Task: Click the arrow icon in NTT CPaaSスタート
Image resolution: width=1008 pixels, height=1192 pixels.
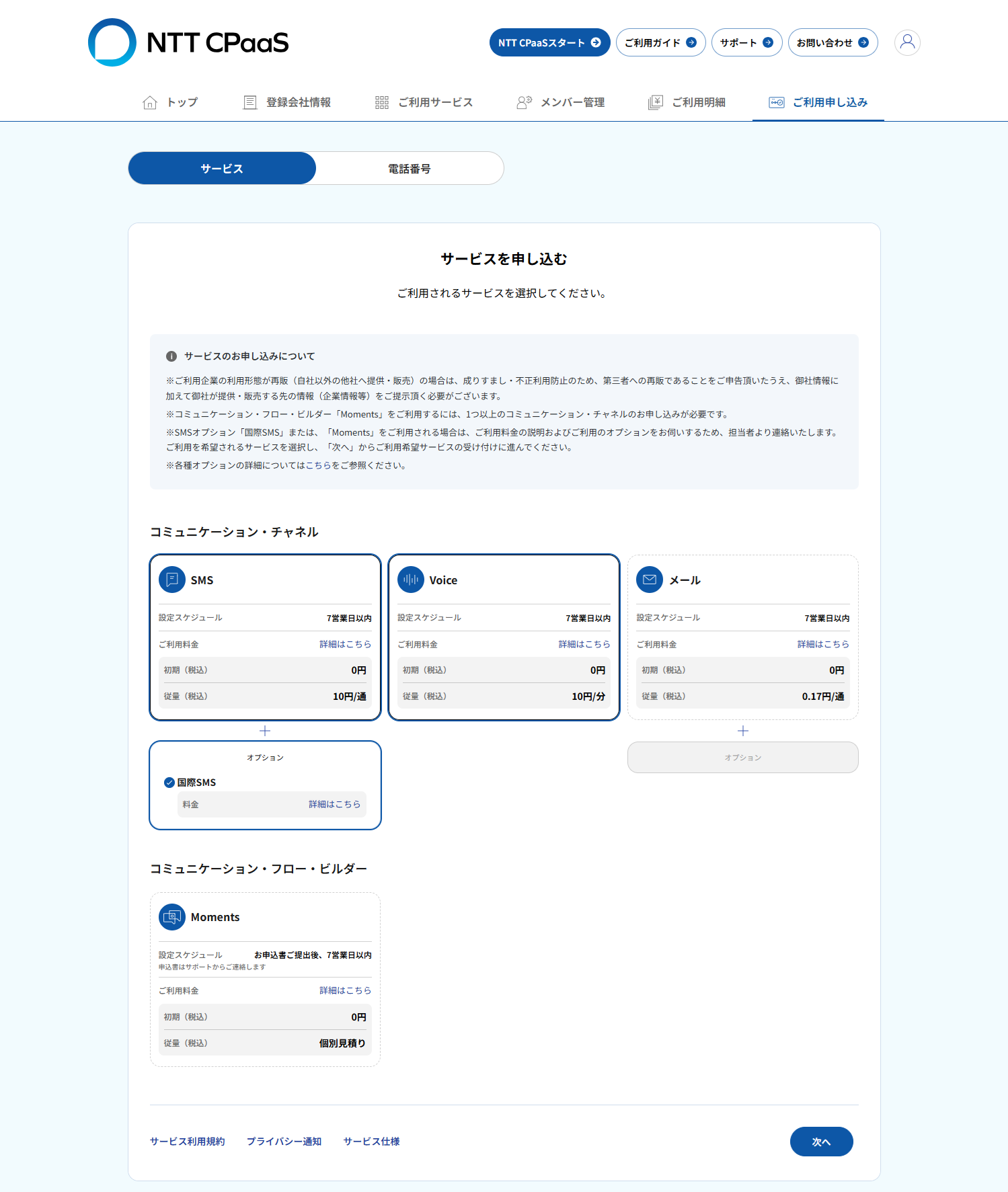Action: tap(596, 42)
